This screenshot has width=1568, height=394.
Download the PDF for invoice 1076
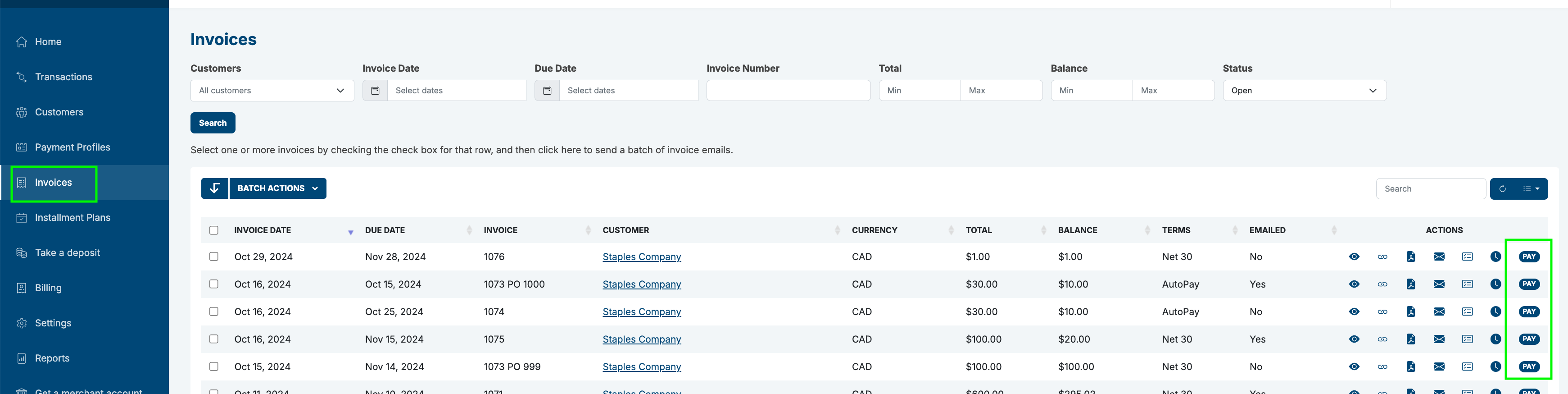click(1411, 257)
